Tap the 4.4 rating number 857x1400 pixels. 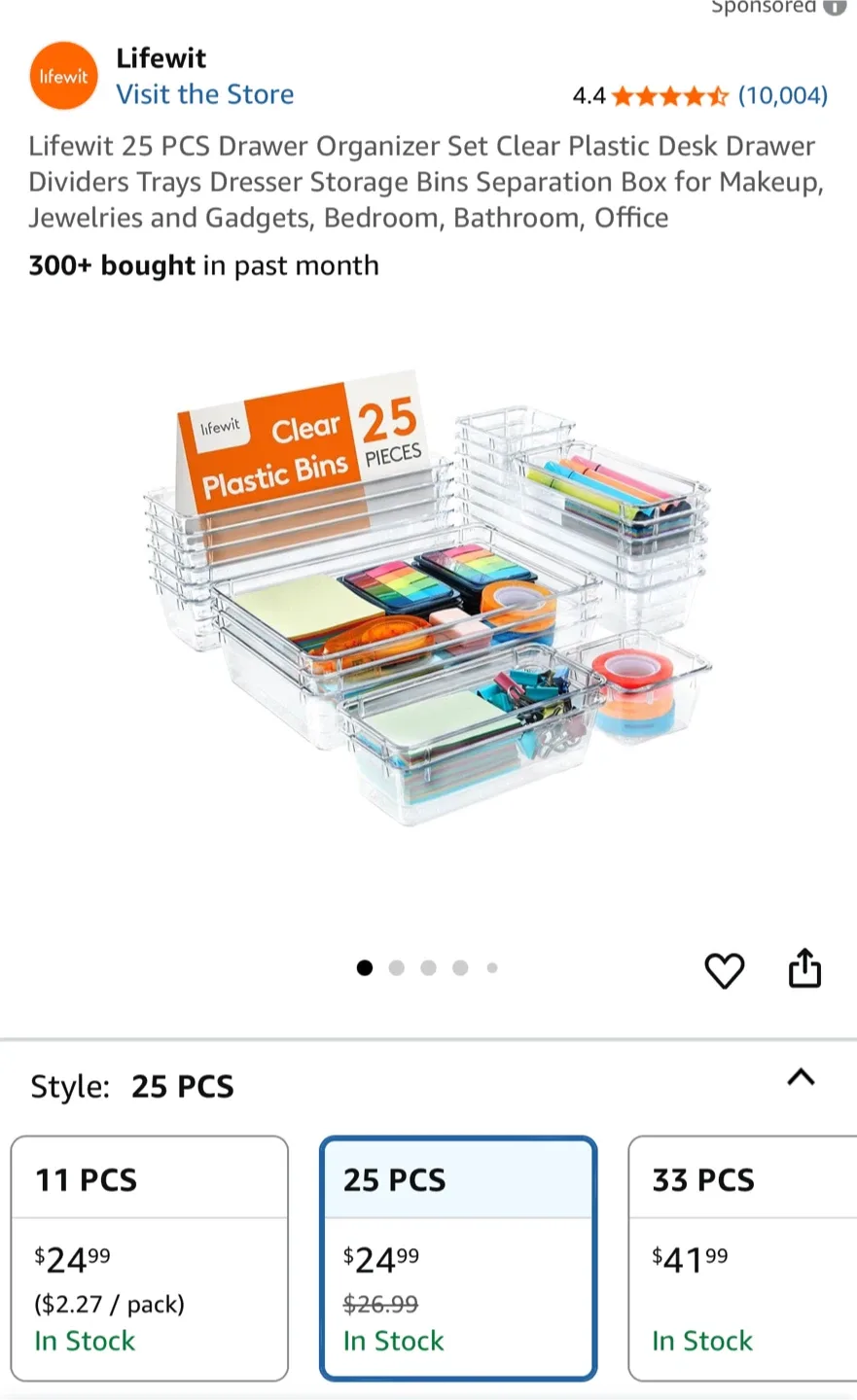pos(589,95)
